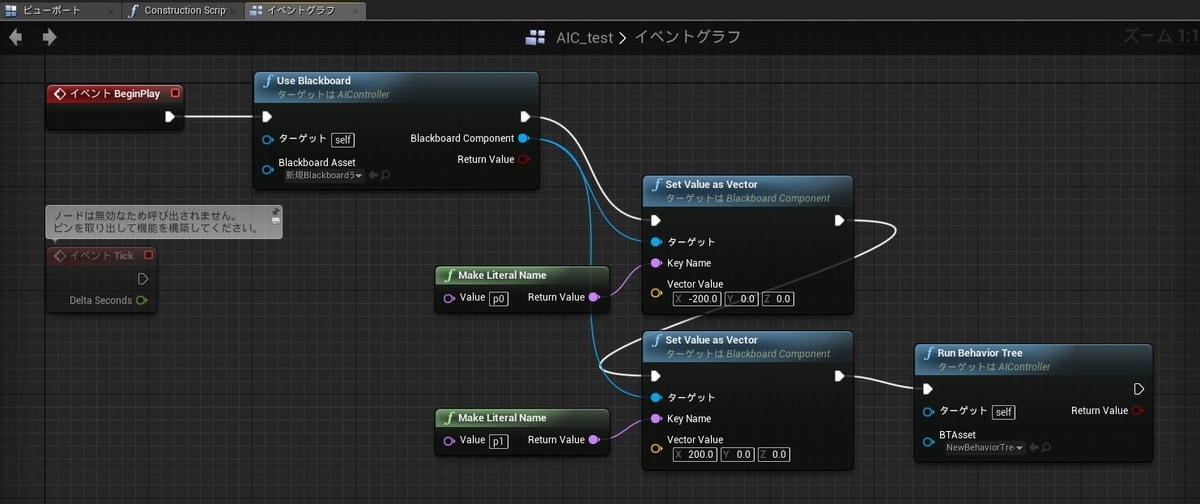
Task: Click exec output of upper Set Value as Vector
Action: (840, 221)
